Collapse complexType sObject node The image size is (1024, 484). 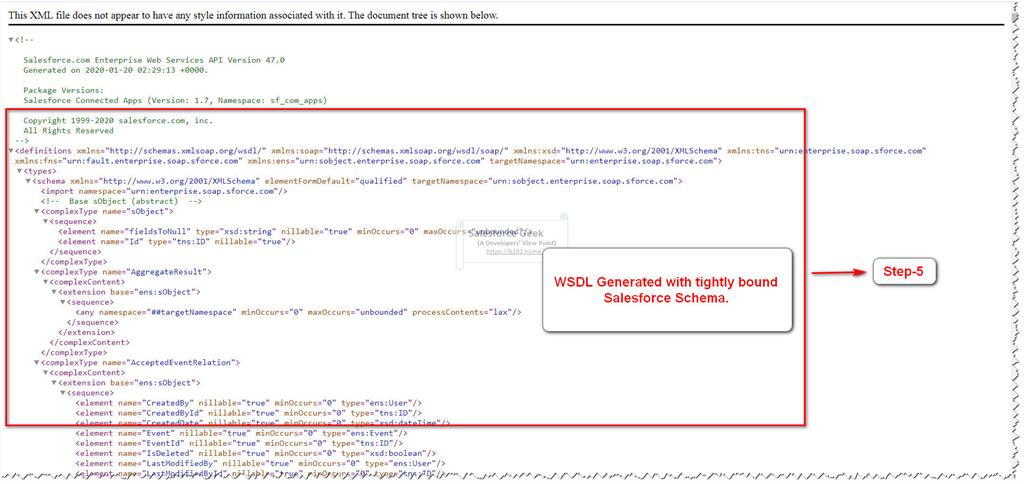(x=37, y=212)
